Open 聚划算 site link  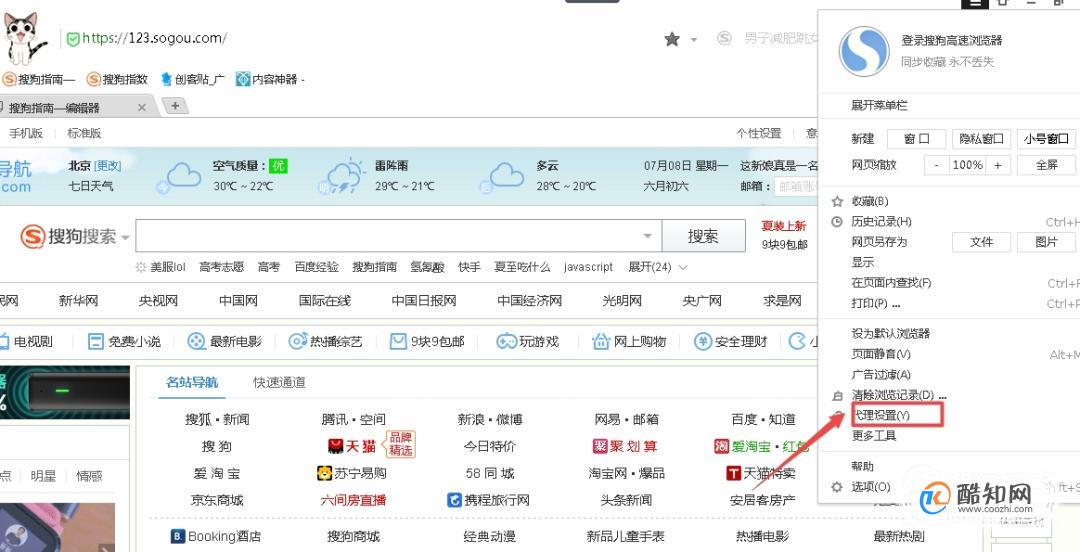625,446
